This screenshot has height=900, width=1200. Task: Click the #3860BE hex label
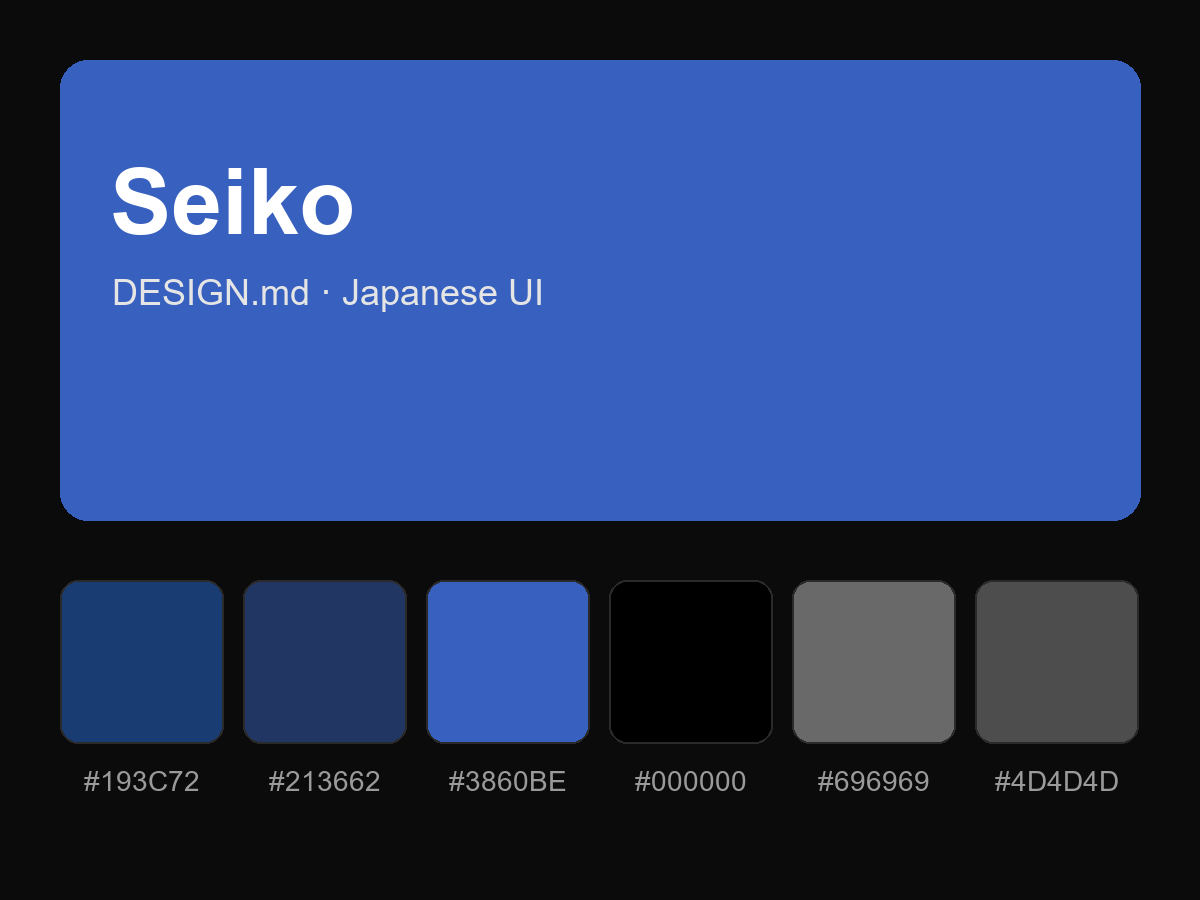click(x=508, y=782)
